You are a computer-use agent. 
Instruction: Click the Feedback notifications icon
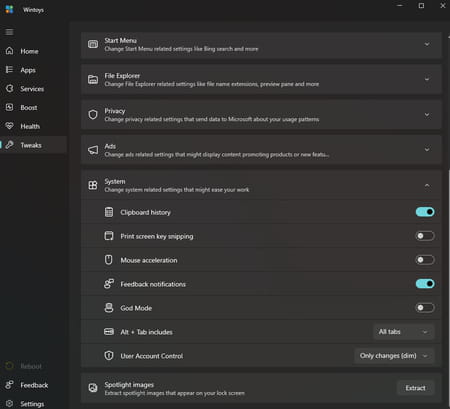point(109,284)
